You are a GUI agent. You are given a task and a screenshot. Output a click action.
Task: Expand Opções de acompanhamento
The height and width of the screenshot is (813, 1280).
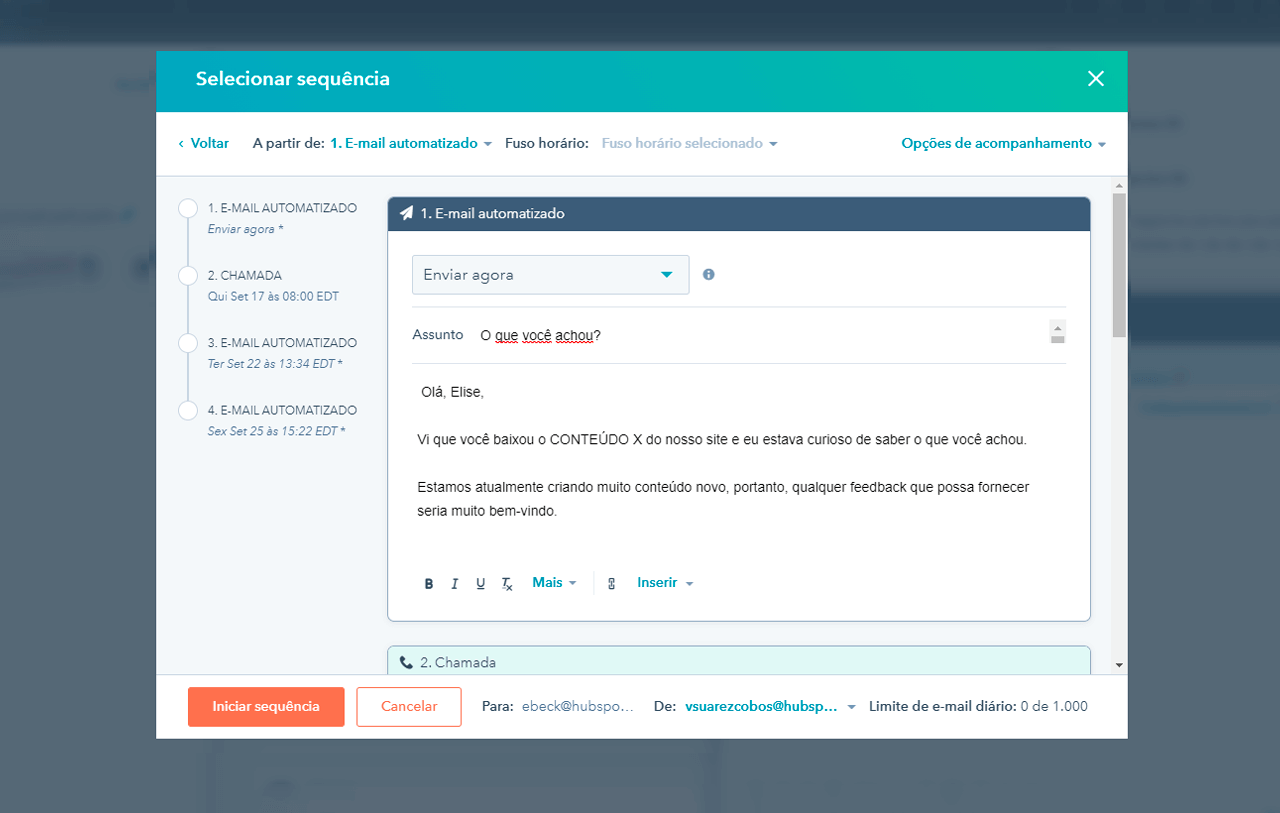(1003, 143)
